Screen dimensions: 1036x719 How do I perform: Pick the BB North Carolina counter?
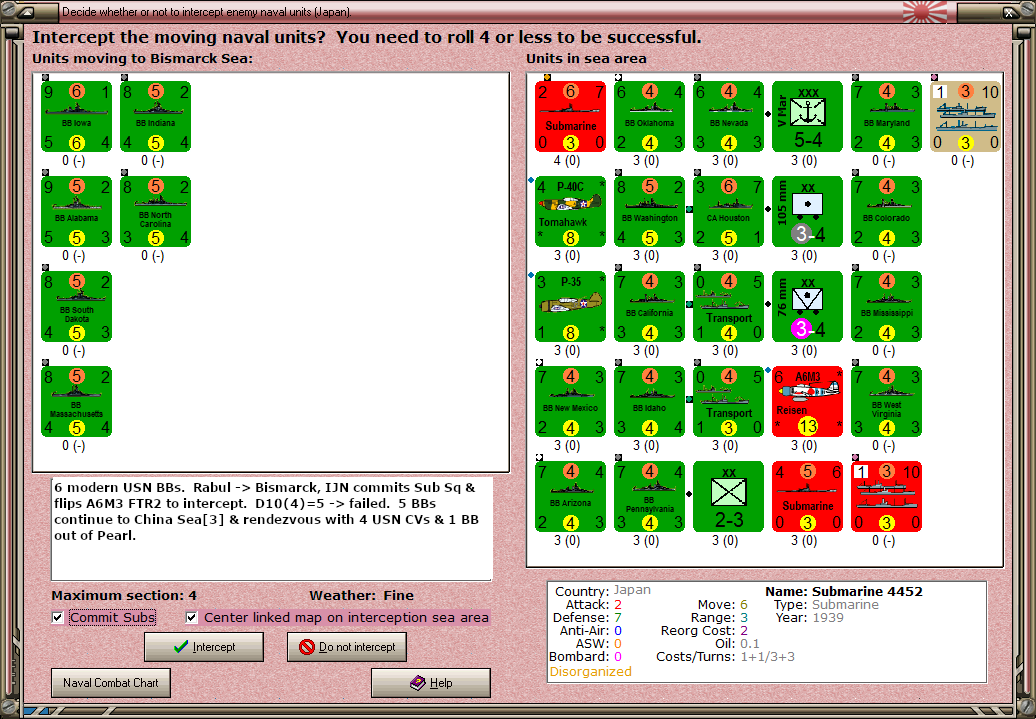[x=155, y=211]
